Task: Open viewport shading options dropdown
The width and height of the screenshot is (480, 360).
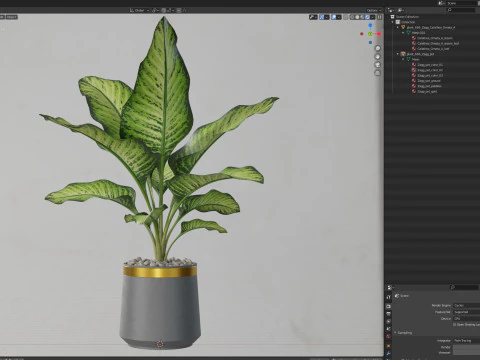Action: click(372, 17)
